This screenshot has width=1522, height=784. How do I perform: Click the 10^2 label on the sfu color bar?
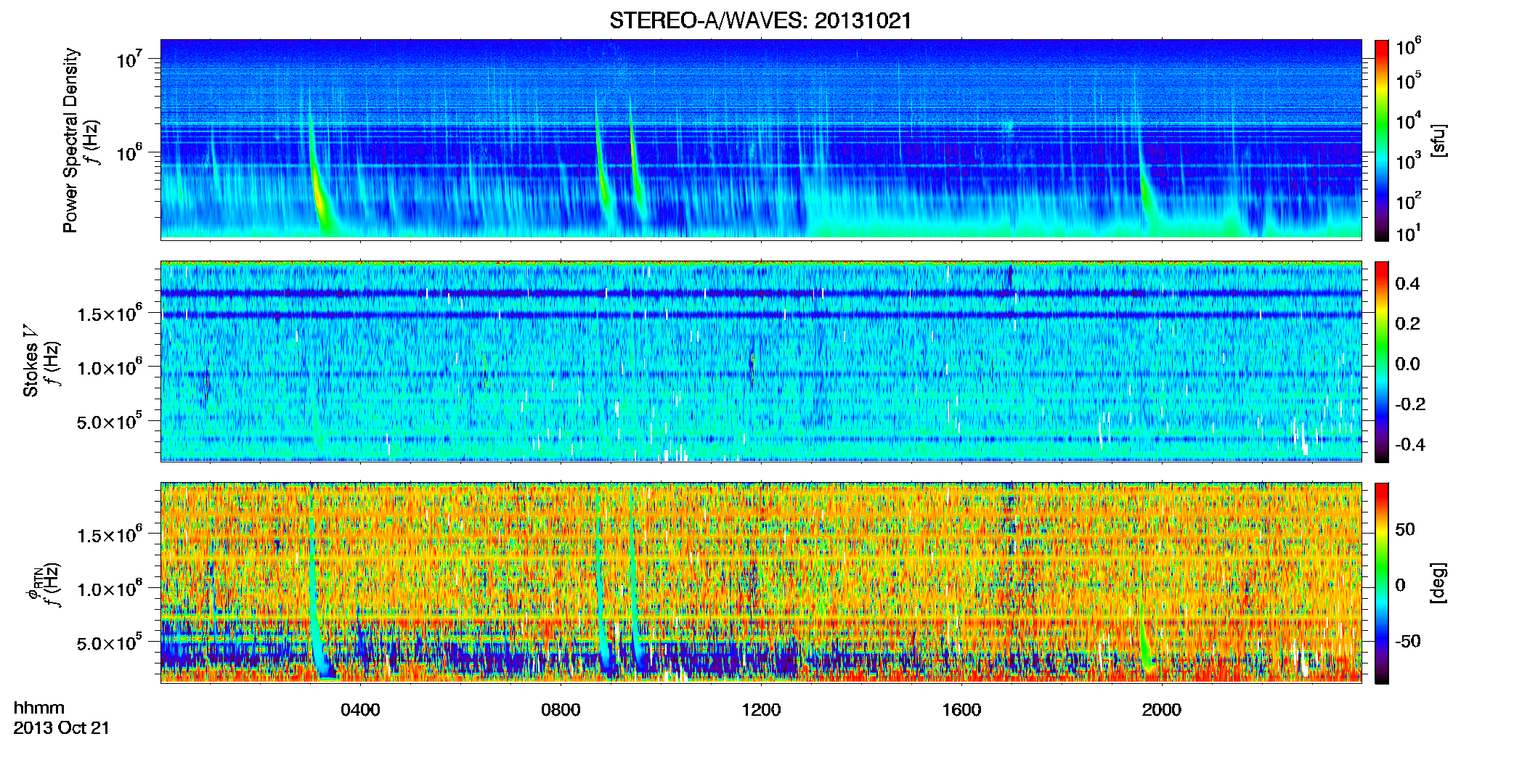[1408, 200]
